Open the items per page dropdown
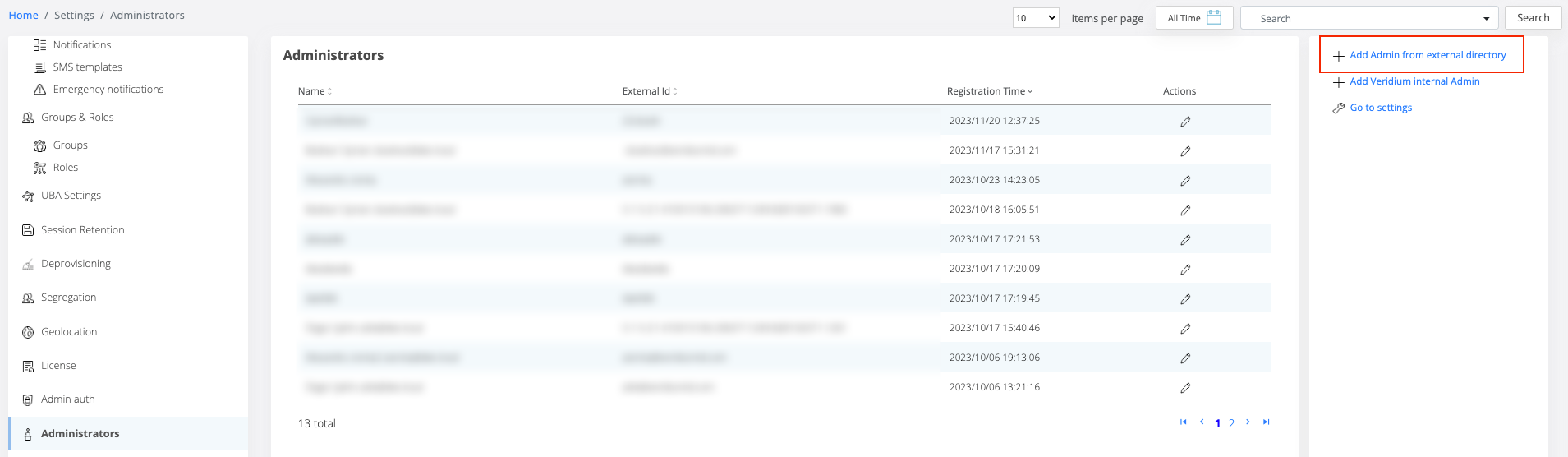The width and height of the screenshot is (1568, 457). (x=1035, y=18)
